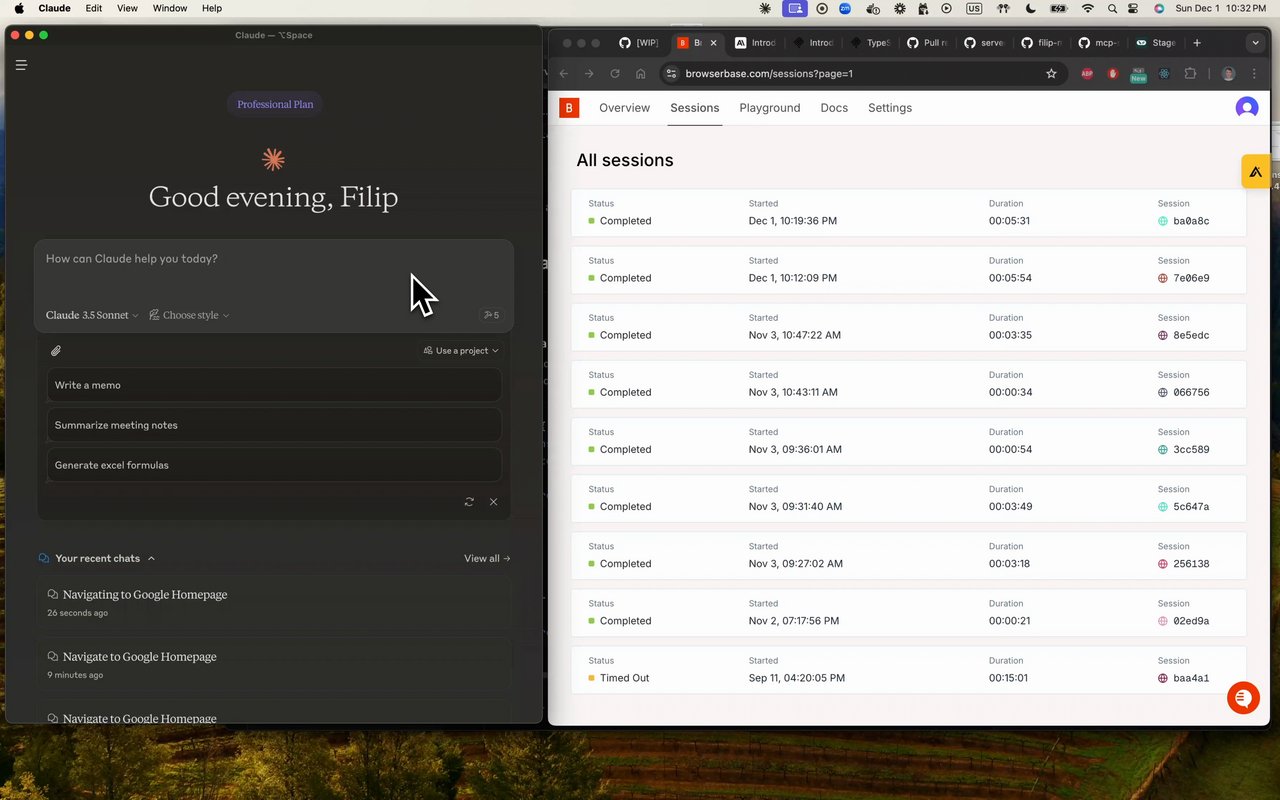Click Chrome forward navigation arrow

[589, 73]
